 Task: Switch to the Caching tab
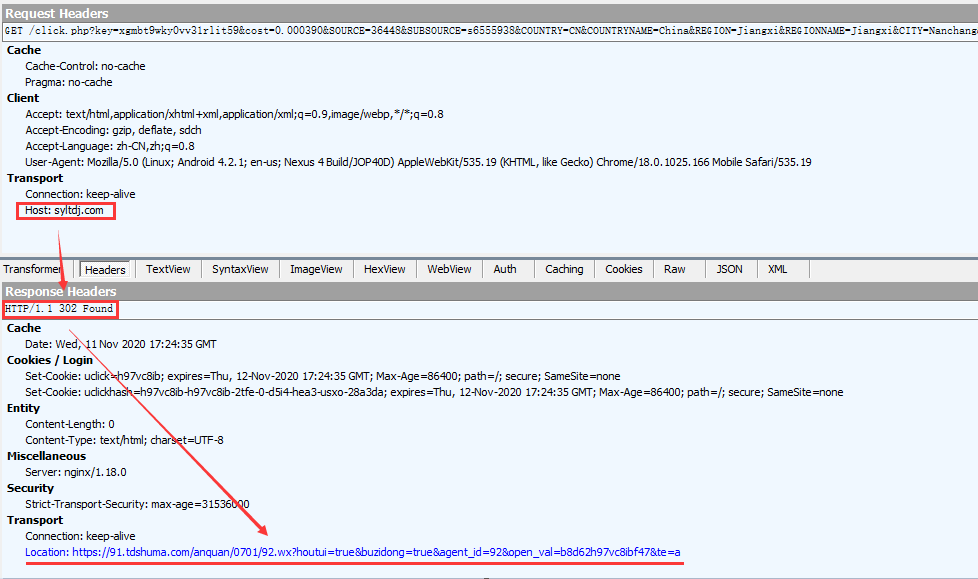[564, 269]
